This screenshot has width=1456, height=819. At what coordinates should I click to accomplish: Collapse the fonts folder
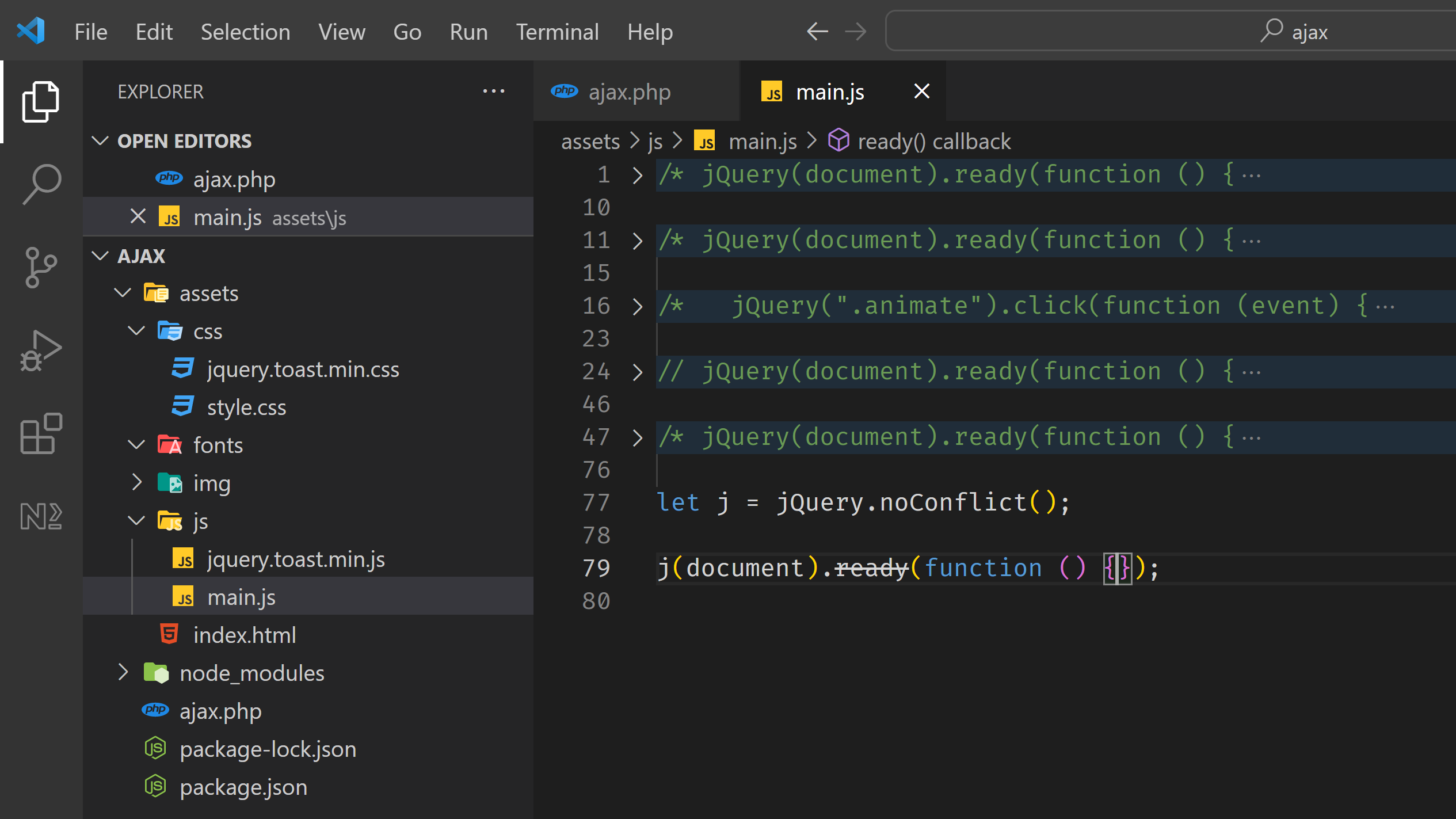[x=136, y=445]
